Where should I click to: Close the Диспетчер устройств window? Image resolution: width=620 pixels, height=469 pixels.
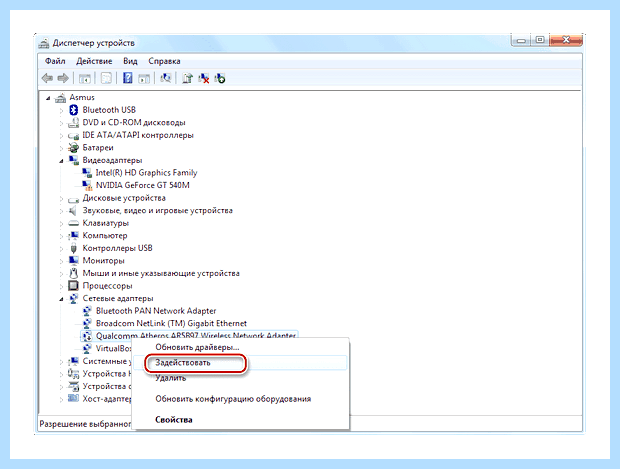[x=566, y=40]
